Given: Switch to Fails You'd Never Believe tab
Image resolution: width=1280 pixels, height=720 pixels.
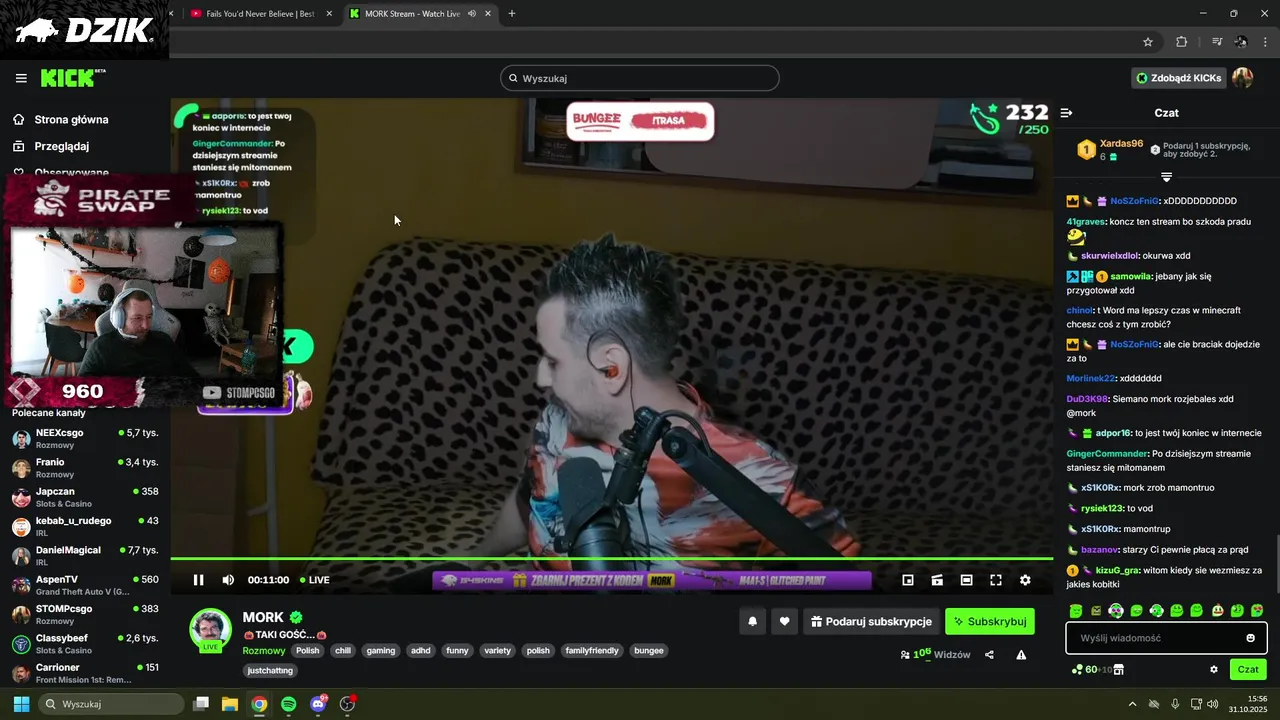Looking at the screenshot, I should 260,14.
